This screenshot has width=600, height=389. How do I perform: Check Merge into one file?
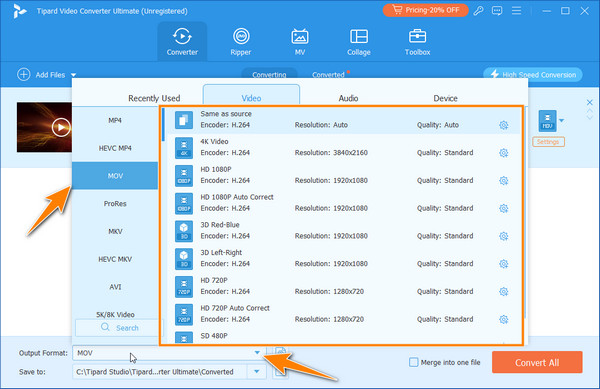coord(414,362)
